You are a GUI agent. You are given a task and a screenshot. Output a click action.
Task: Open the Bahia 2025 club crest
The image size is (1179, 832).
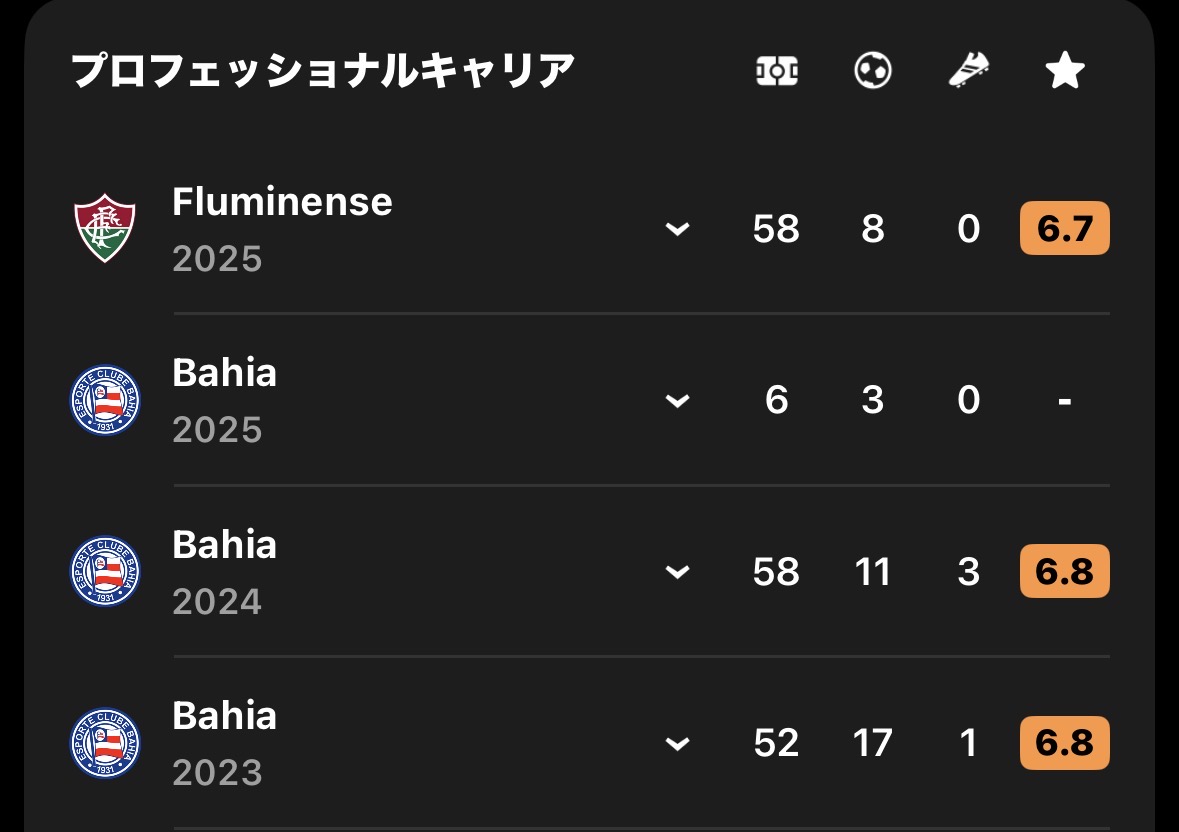105,400
